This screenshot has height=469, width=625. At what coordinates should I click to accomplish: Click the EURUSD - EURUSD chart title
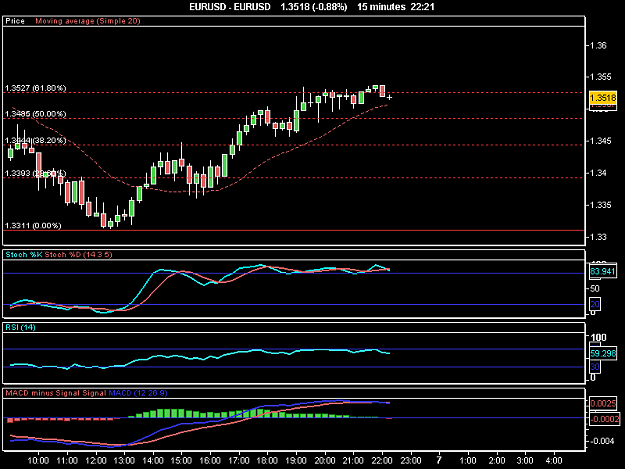230,7
